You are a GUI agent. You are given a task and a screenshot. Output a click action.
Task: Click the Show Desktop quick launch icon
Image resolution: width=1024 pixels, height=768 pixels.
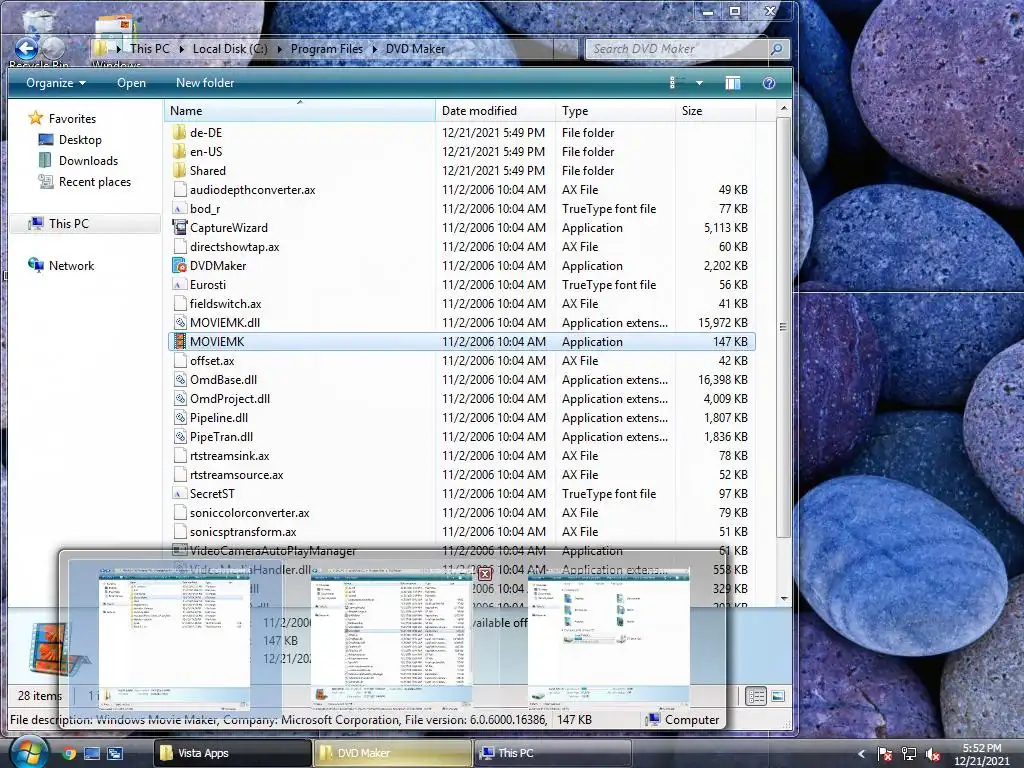[91, 753]
